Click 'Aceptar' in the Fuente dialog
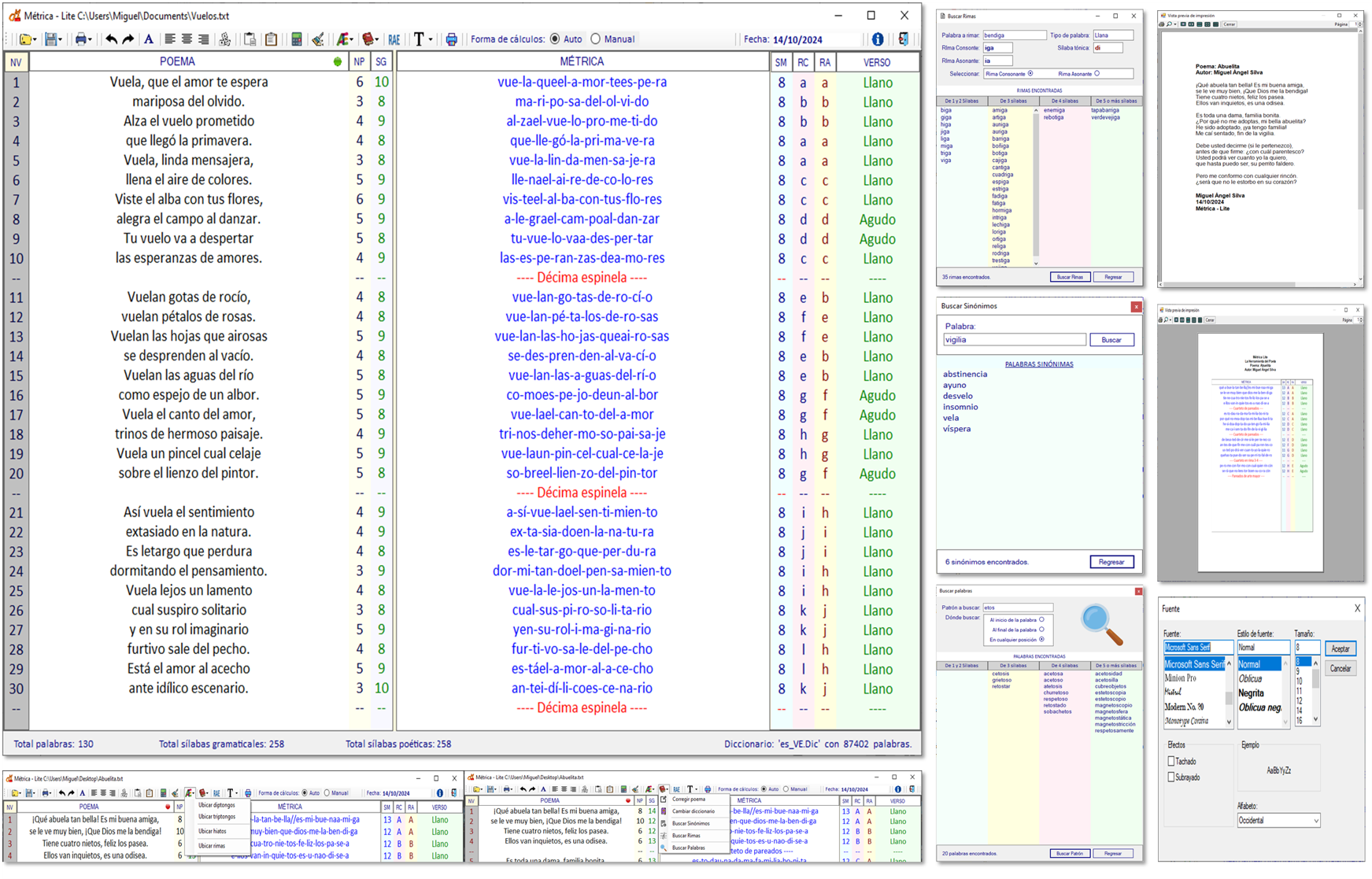Screen dimensions: 1372x879 (1341, 649)
